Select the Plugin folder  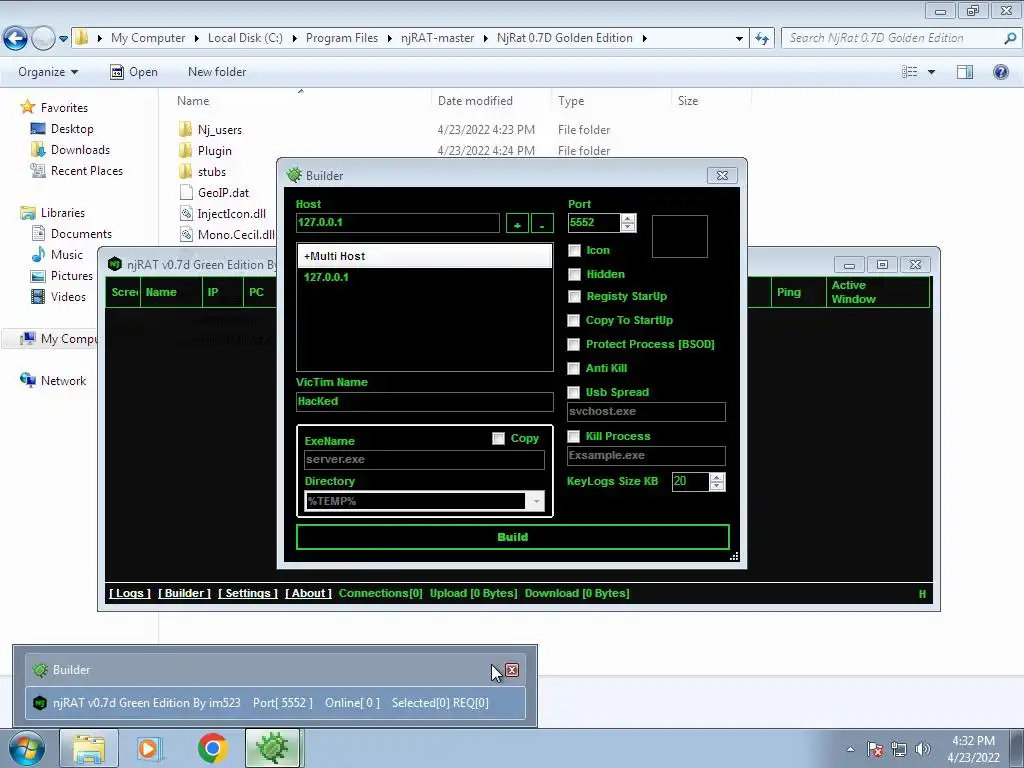tap(214, 151)
